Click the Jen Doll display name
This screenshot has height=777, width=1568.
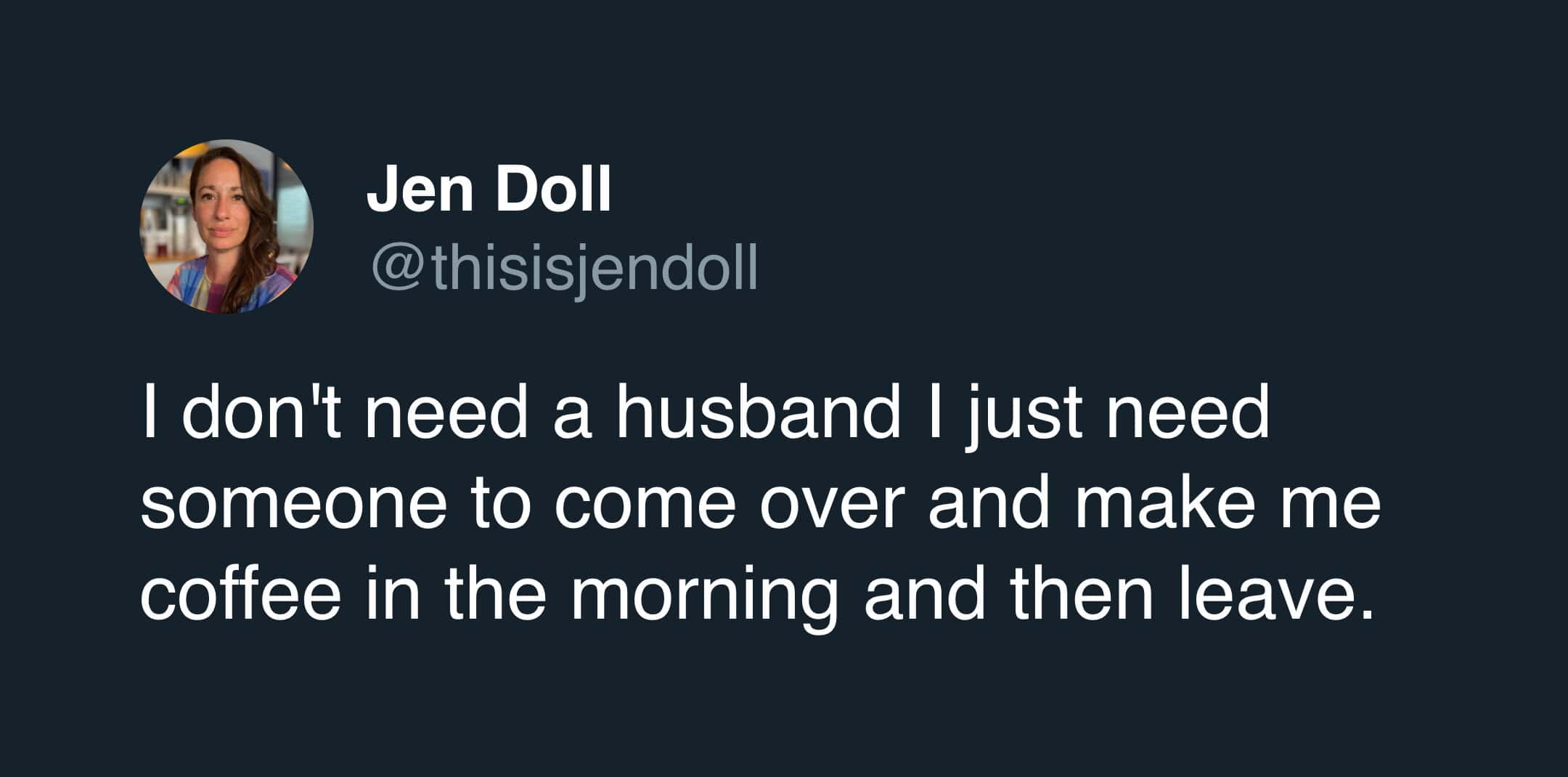click(x=489, y=190)
